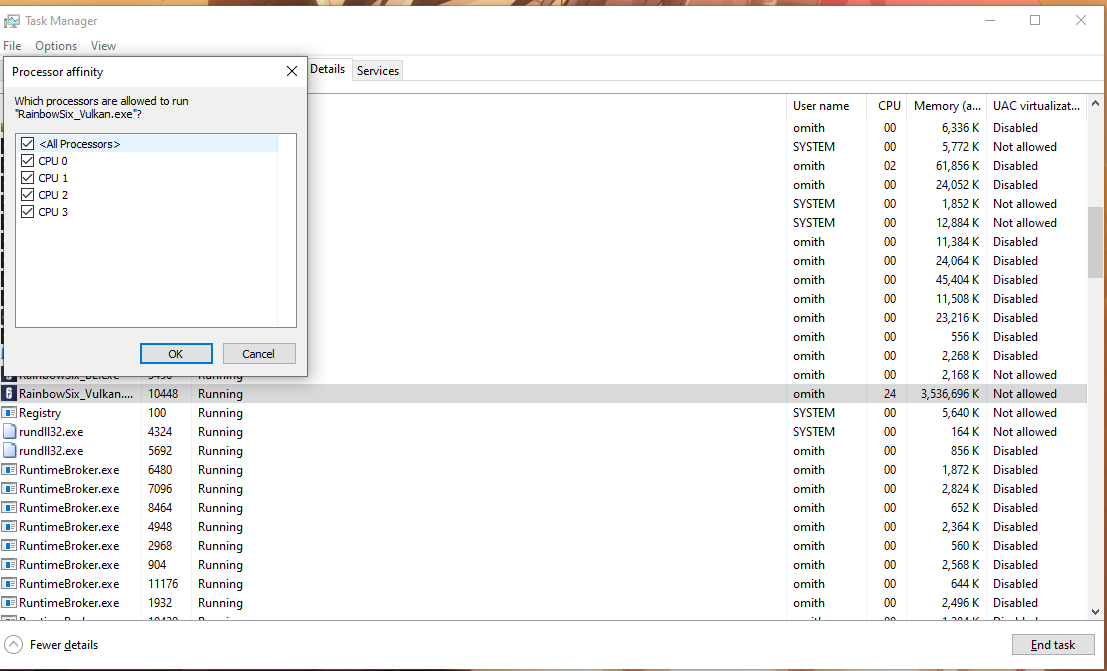Click the 164 K memory value

click(965, 432)
